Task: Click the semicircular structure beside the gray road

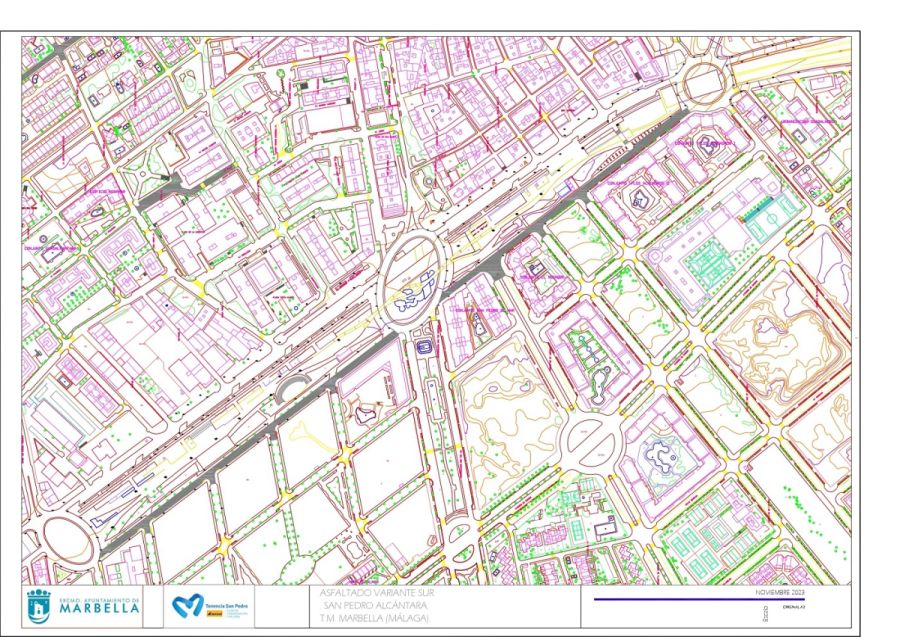Action: point(293,388)
